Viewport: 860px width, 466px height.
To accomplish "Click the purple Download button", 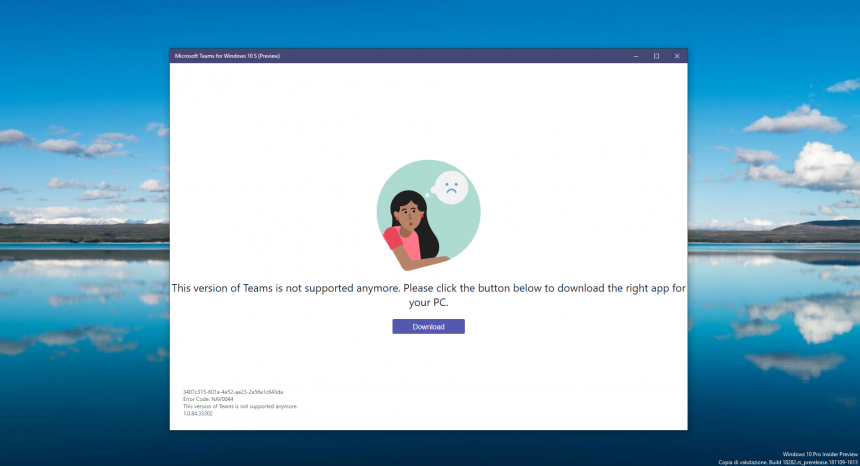I will pyautogui.click(x=428, y=326).
